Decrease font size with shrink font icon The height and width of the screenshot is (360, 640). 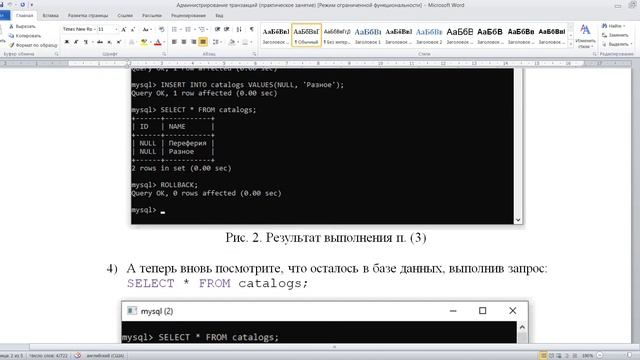(x=133, y=29)
